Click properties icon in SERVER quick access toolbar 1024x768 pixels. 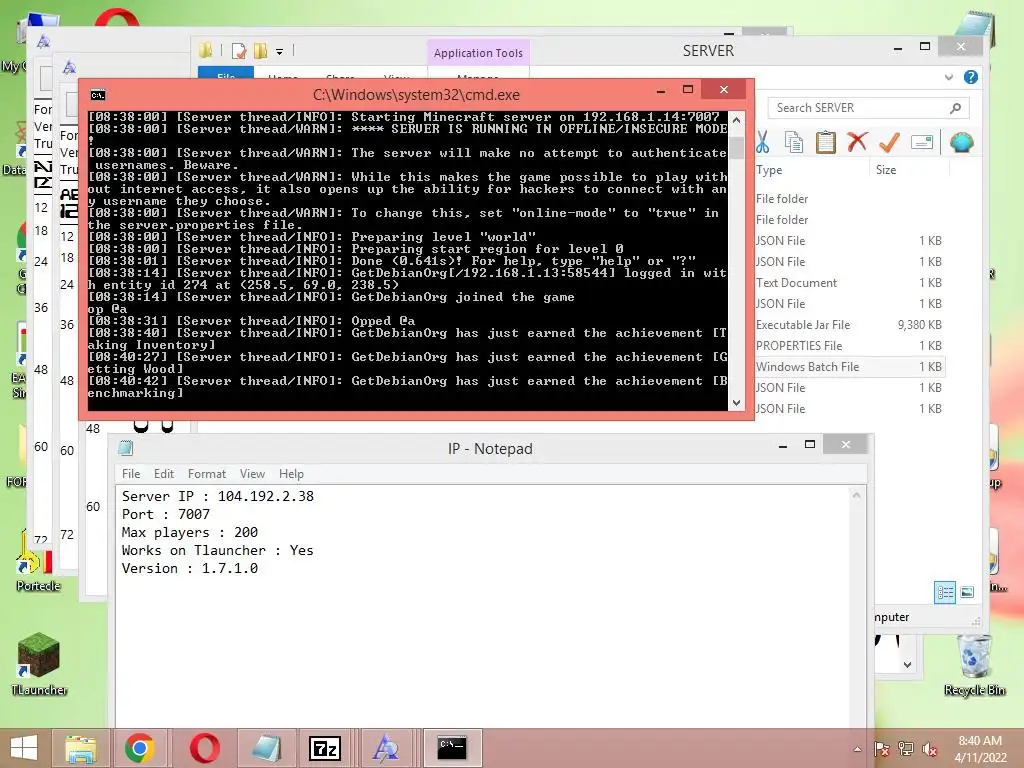click(239, 51)
